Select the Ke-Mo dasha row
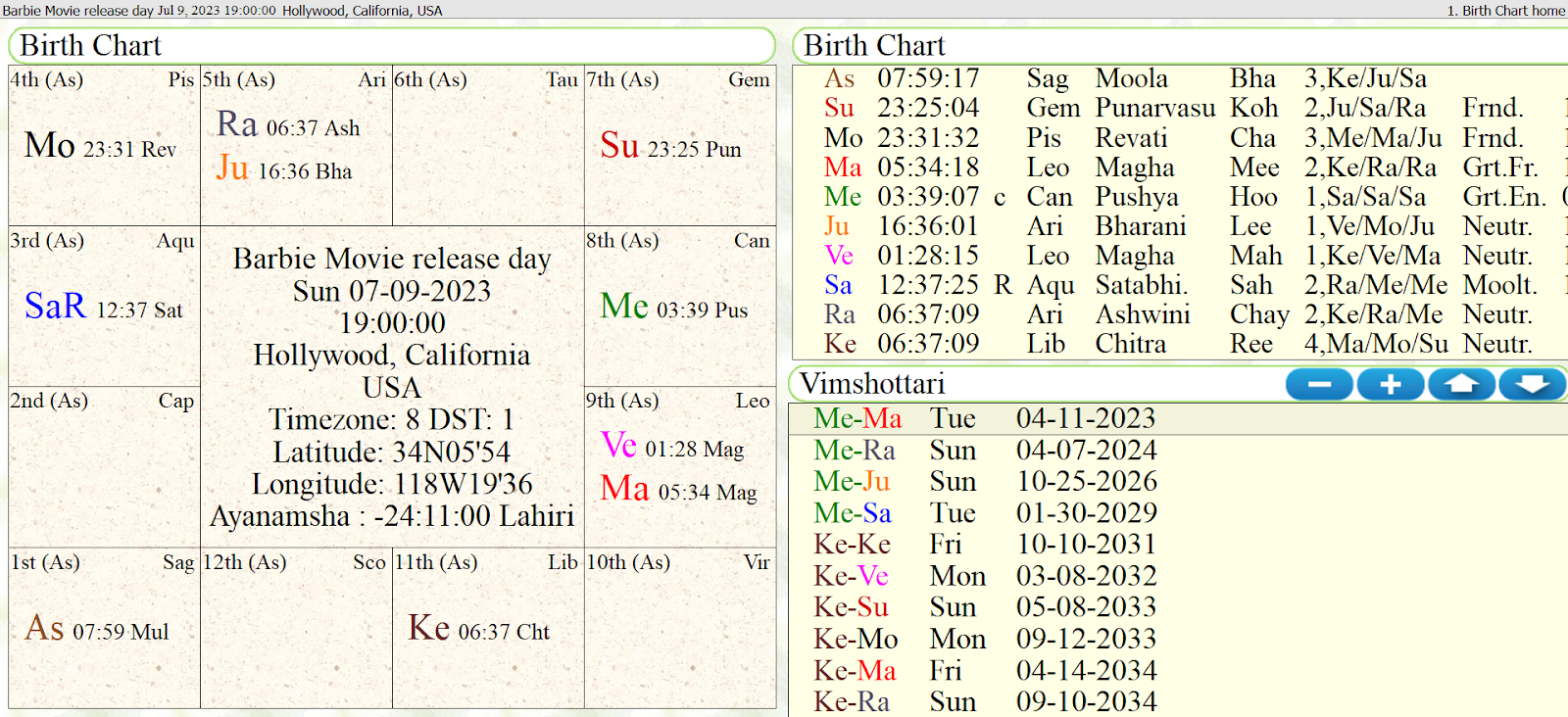Image resolution: width=1568 pixels, height=717 pixels. click(x=1178, y=639)
